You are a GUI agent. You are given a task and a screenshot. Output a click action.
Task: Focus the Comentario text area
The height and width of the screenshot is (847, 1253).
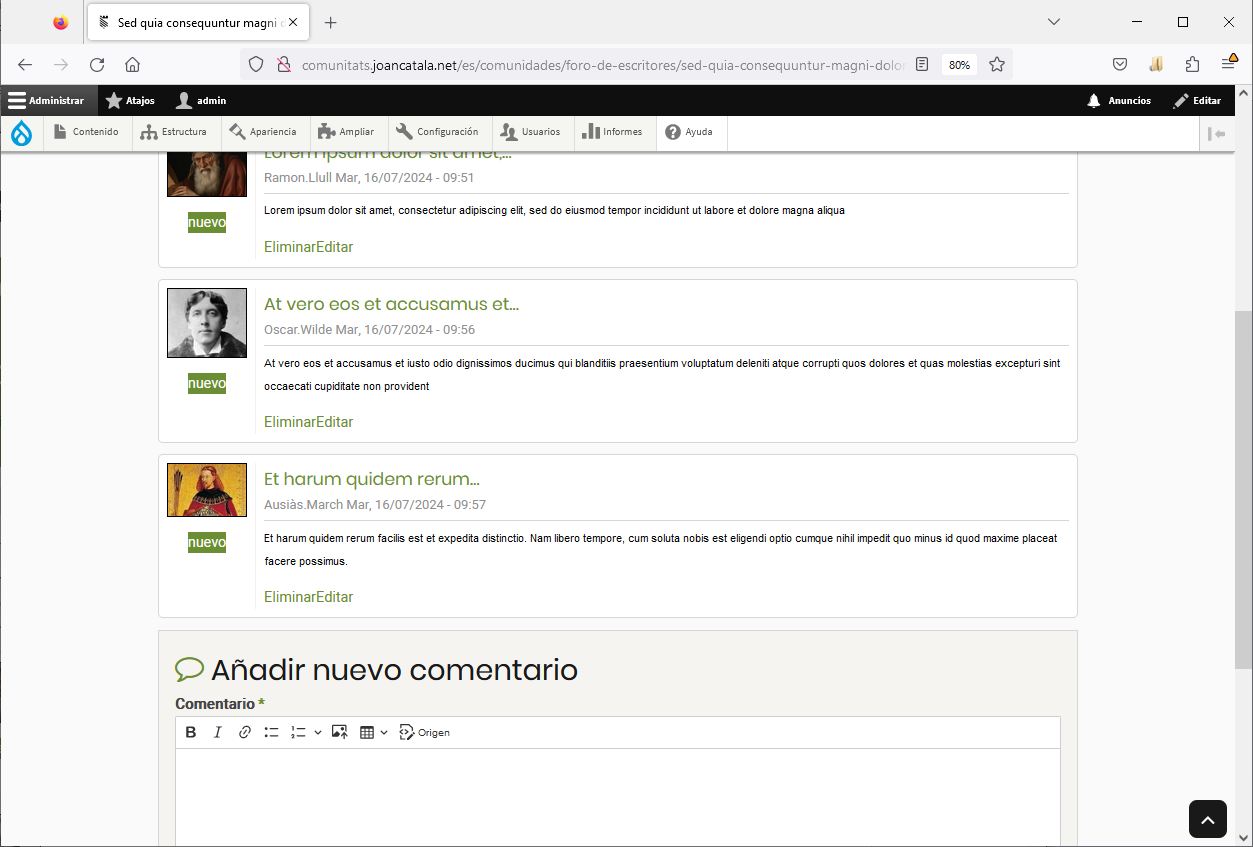[x=618, y=797]
